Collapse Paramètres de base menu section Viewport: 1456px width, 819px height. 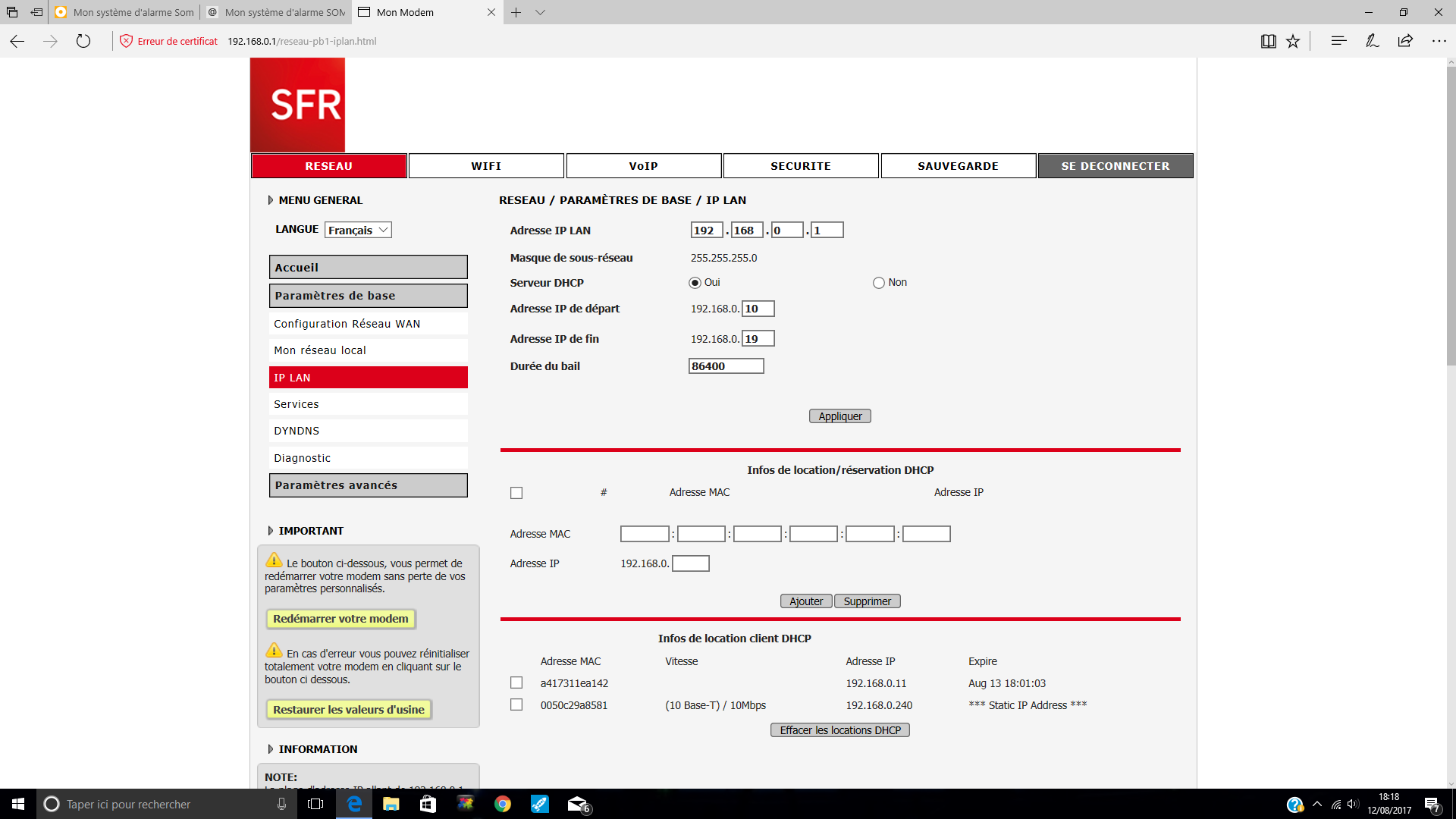pos(369,296)
